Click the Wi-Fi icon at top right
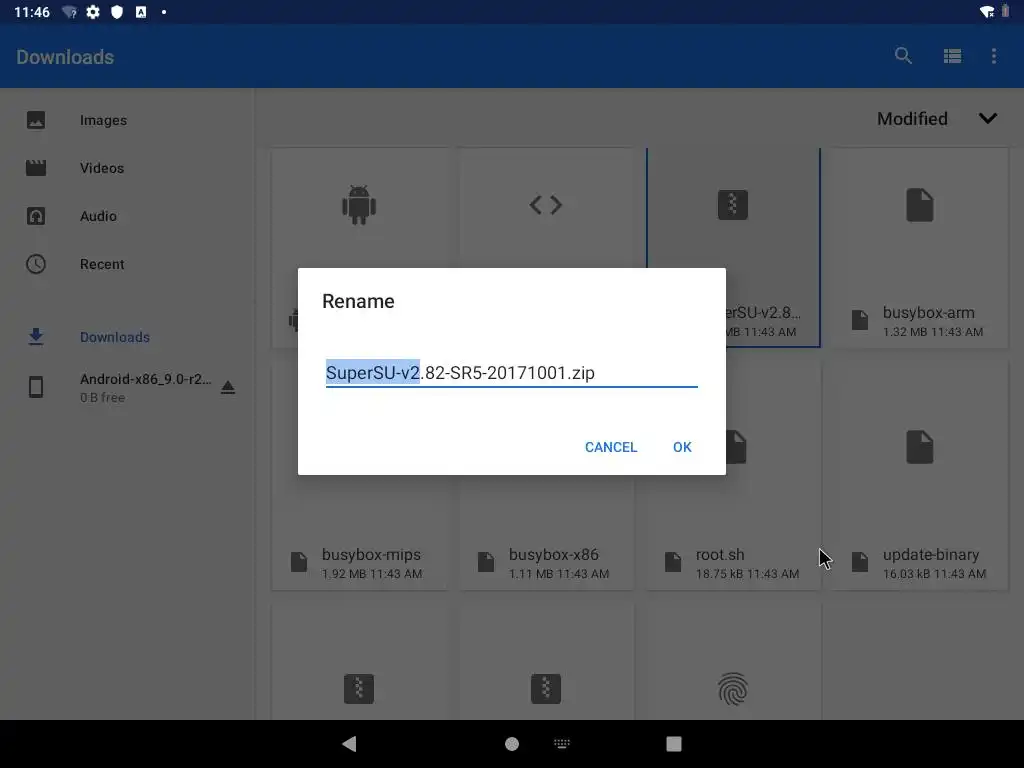The image size is (1024, 768). pyautogui.click(x=987, y=12)
